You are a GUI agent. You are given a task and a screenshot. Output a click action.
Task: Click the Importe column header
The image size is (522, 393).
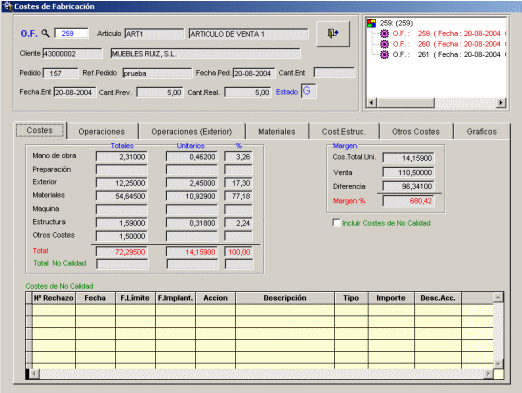pos(391,298)
